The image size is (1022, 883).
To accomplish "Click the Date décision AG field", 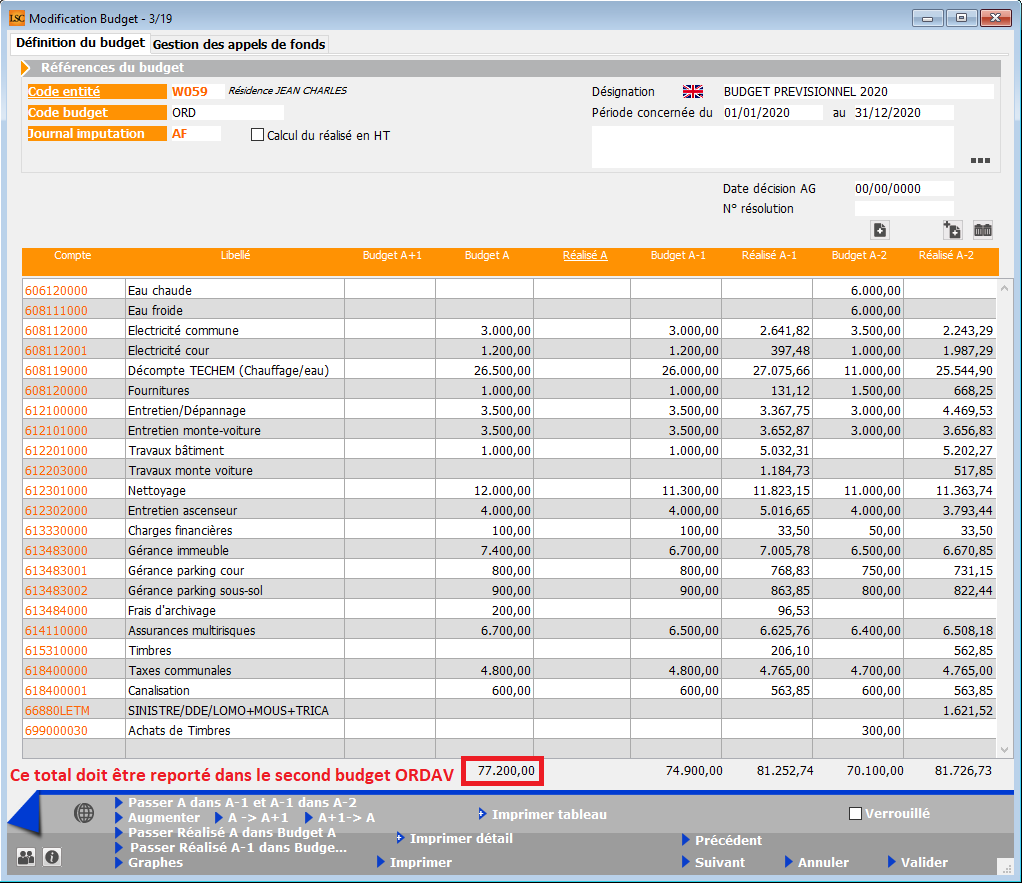I will coord(903,188).
